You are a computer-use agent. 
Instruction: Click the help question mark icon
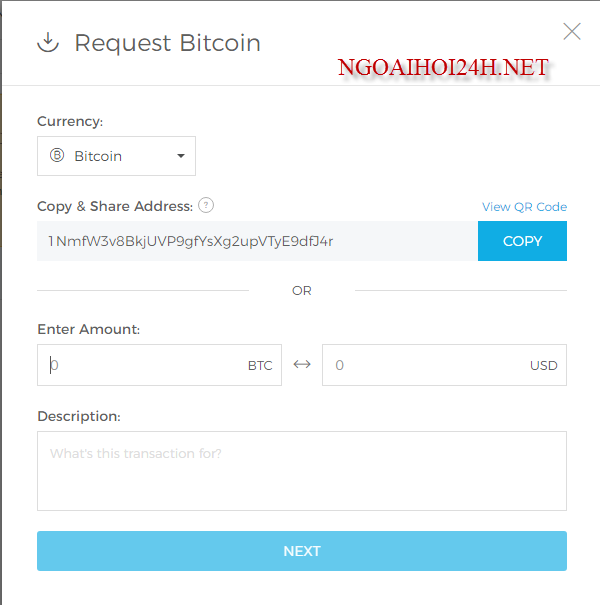(x=206, y=206)
